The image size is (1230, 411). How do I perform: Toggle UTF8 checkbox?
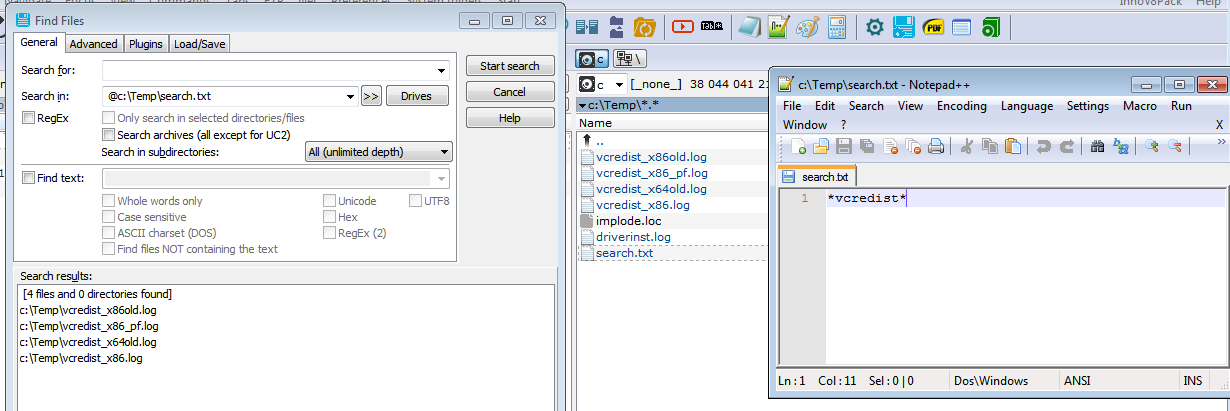(x=416, y=201)
